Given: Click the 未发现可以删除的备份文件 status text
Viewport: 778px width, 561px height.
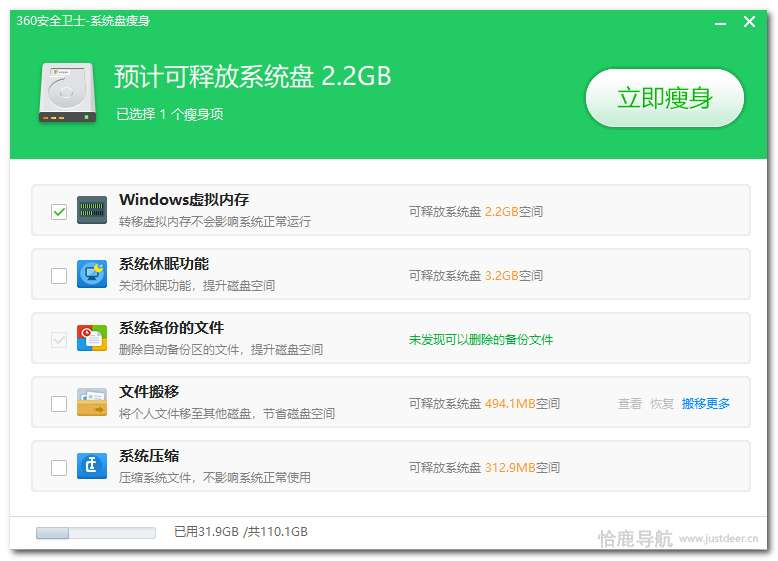Looking at the screenshot, I should [480, 340].
